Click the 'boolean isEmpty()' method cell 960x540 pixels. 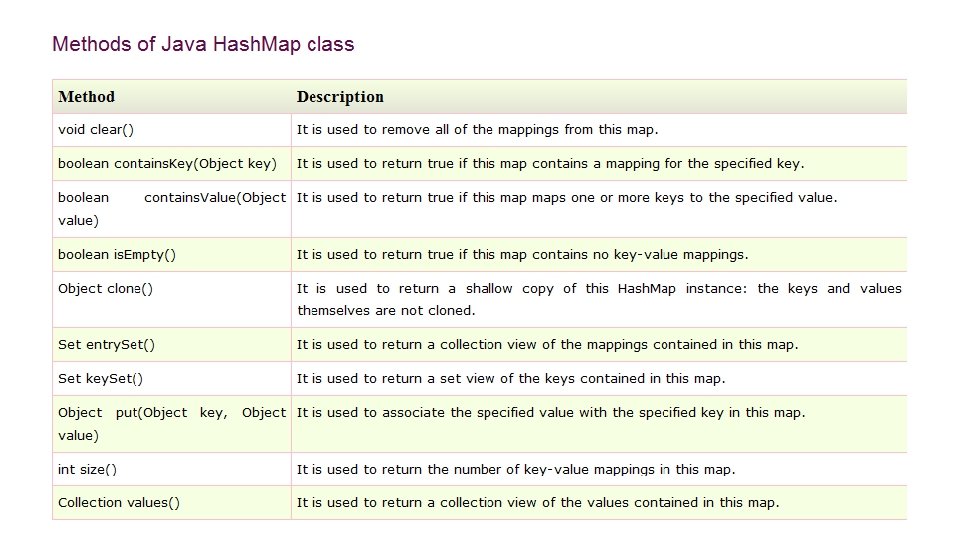coord(172,255)
